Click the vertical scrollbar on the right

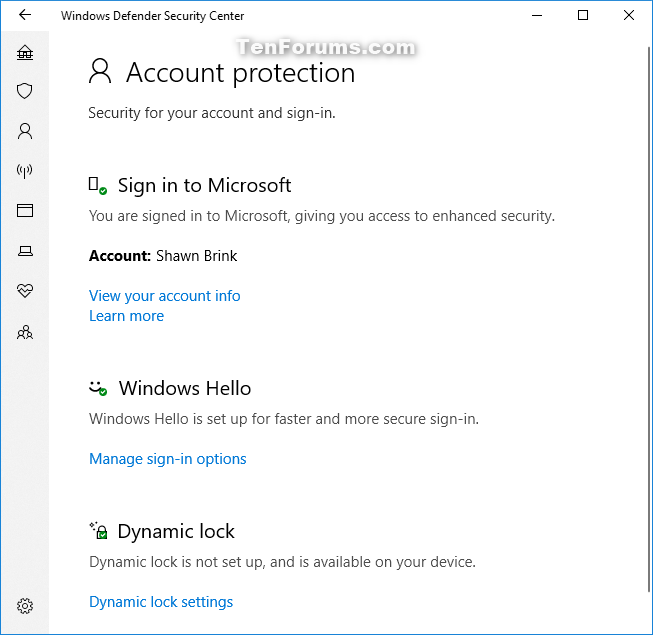click(x=649, y=319)
